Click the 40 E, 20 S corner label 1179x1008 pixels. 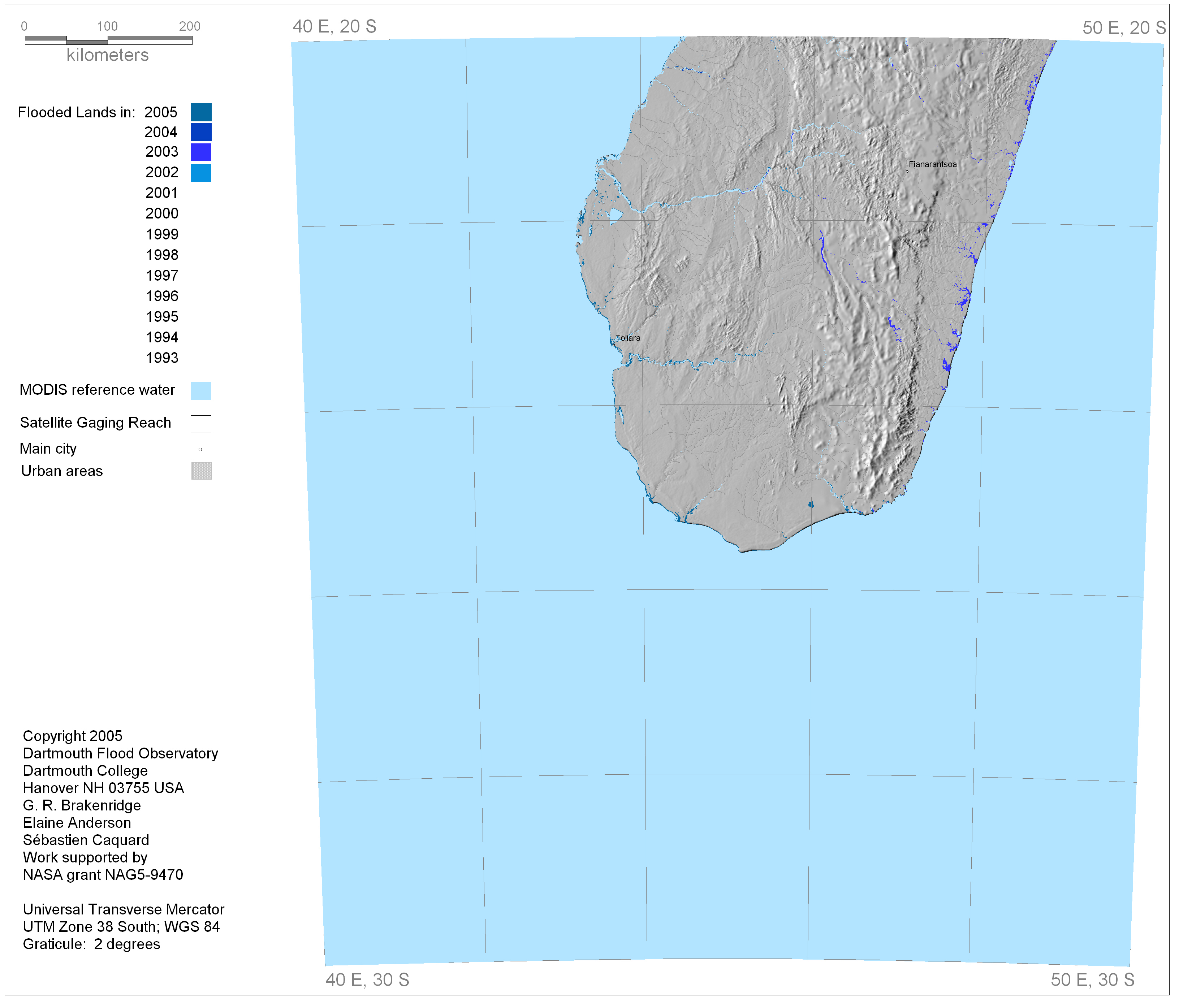(x=334, y=27)
